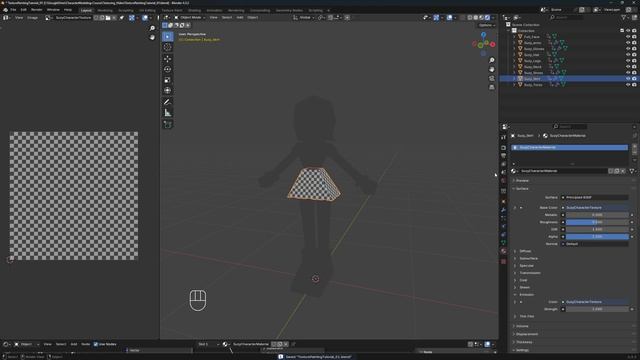Click the pan hand icon in the 3D viewport
Viewport: 640px width, 360px height.
491,69
